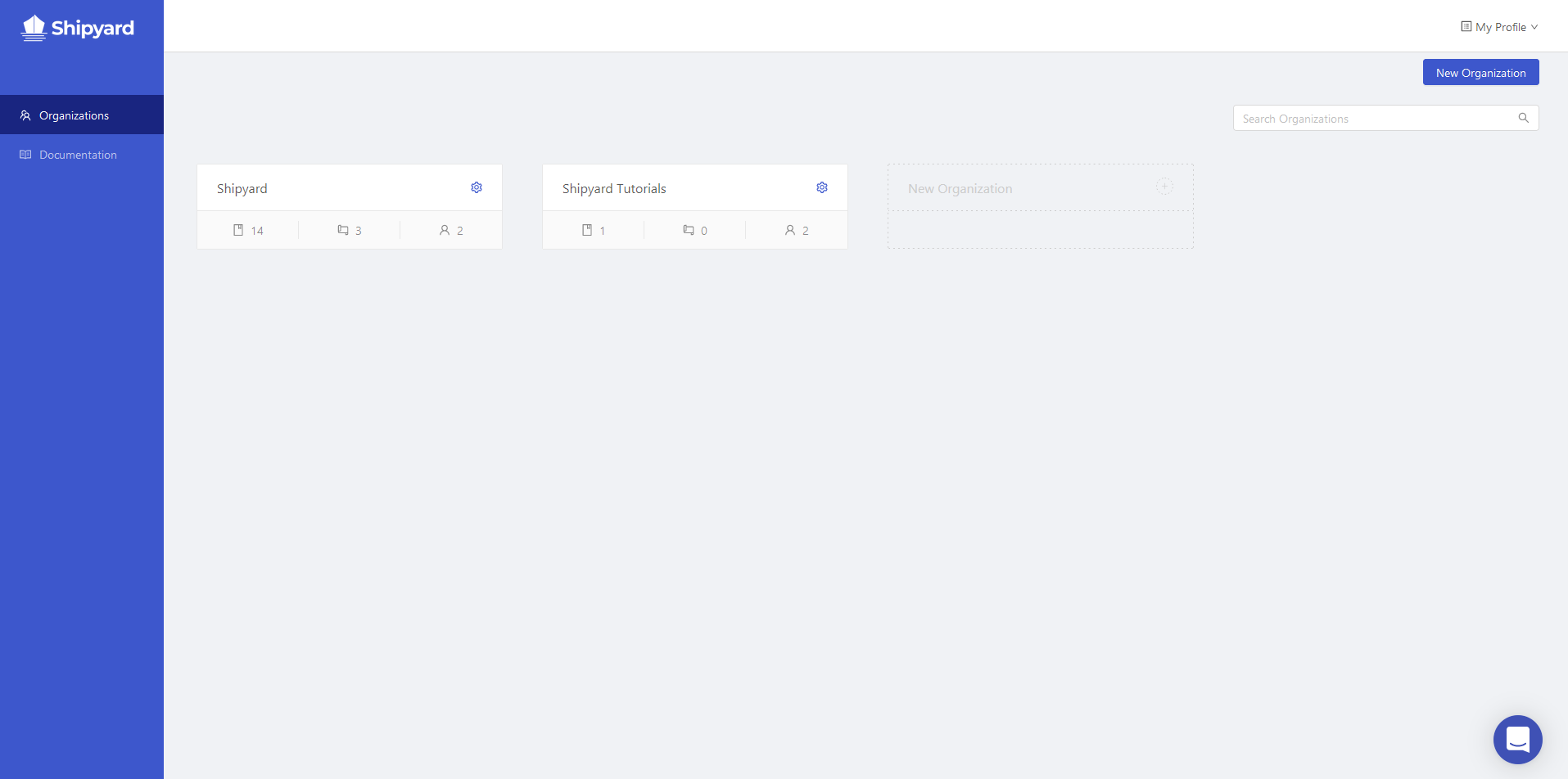
Task: Click the Shipyard Tutorials card's projects folder icon
Action: pos(689,230)
